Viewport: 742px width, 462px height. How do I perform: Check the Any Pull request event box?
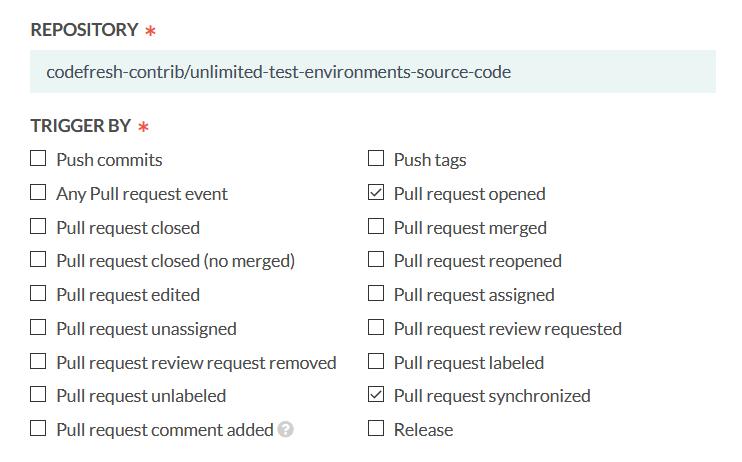click(x=38, y=193)
